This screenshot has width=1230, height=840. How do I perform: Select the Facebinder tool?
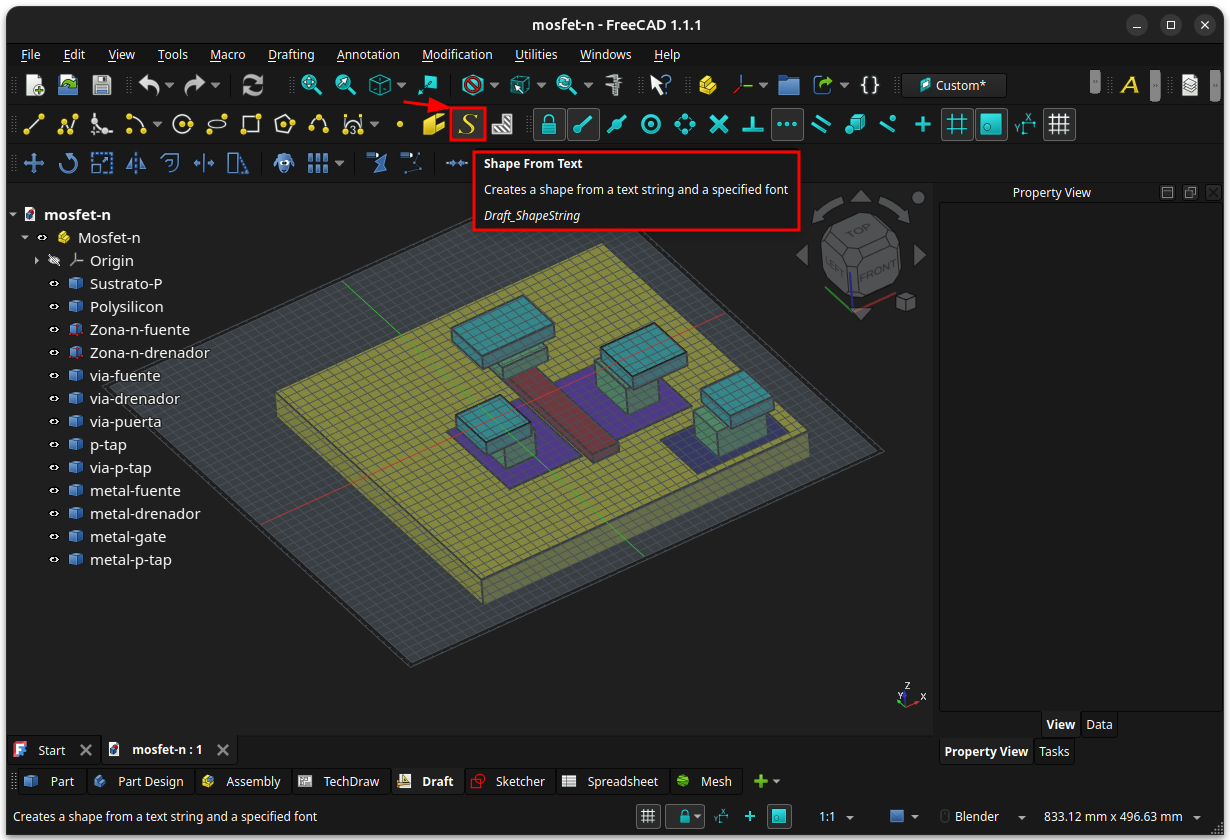coord(433,124)
